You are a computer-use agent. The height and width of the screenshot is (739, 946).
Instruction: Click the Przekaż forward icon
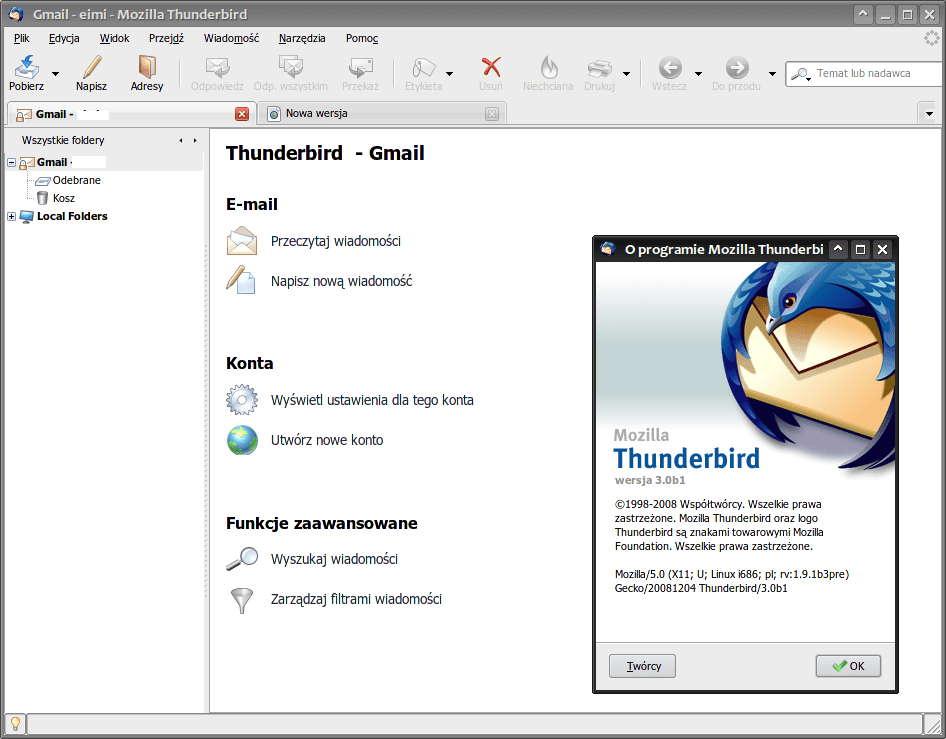coord(360,67)
